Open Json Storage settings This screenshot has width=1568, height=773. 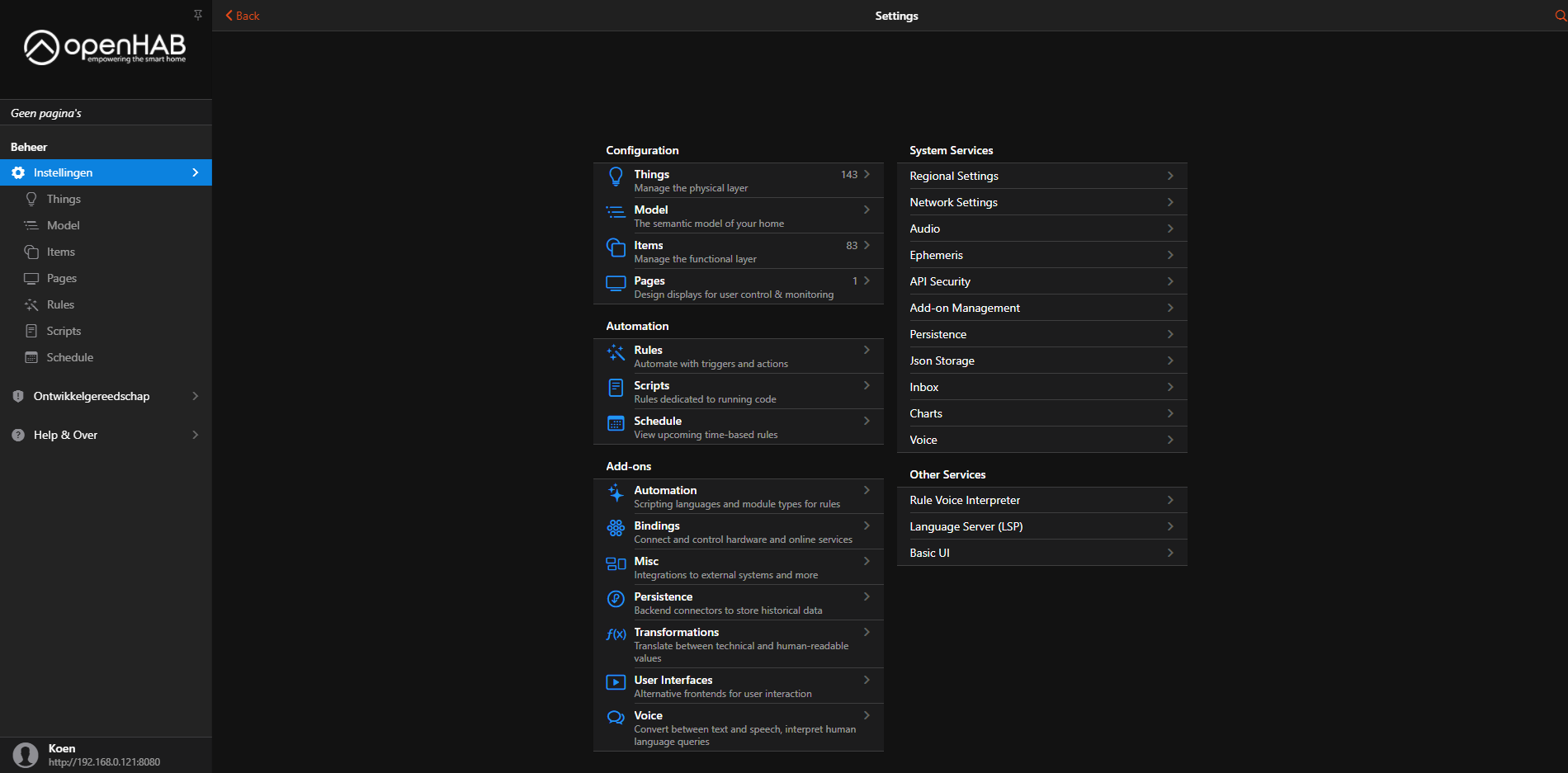point(1041,361)
